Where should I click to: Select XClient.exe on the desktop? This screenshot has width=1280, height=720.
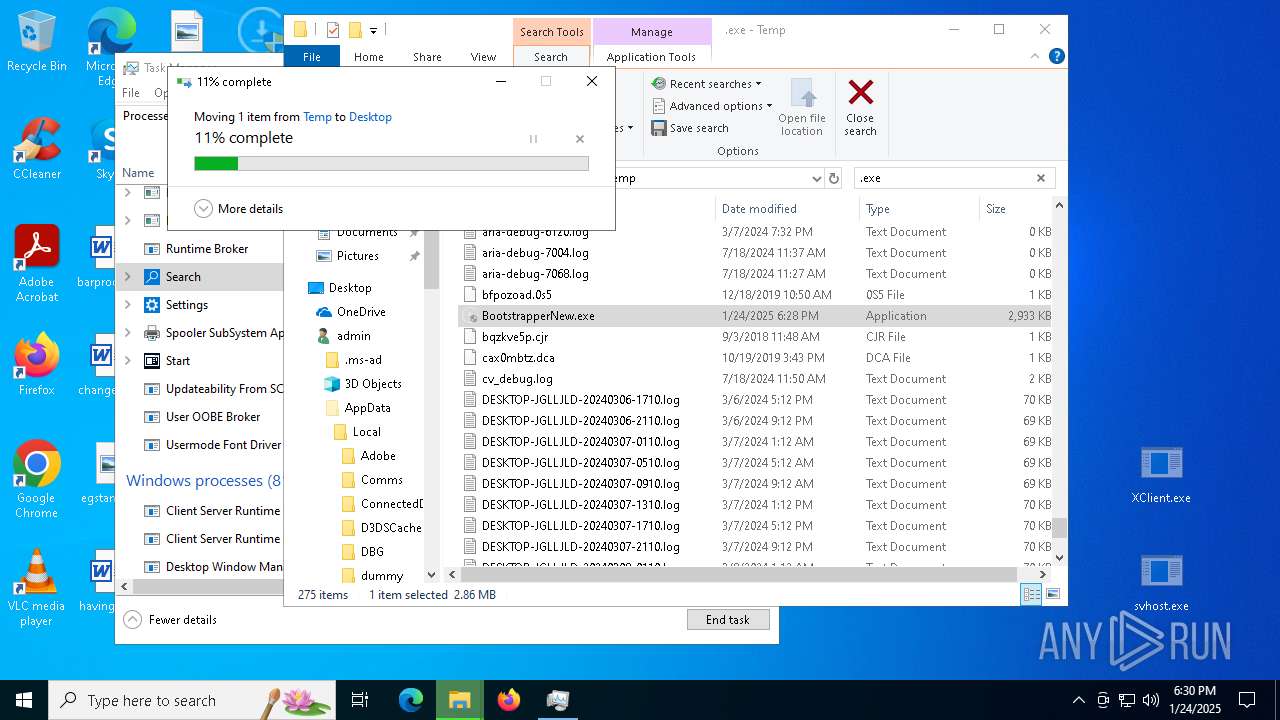[x=1161, y=475]
